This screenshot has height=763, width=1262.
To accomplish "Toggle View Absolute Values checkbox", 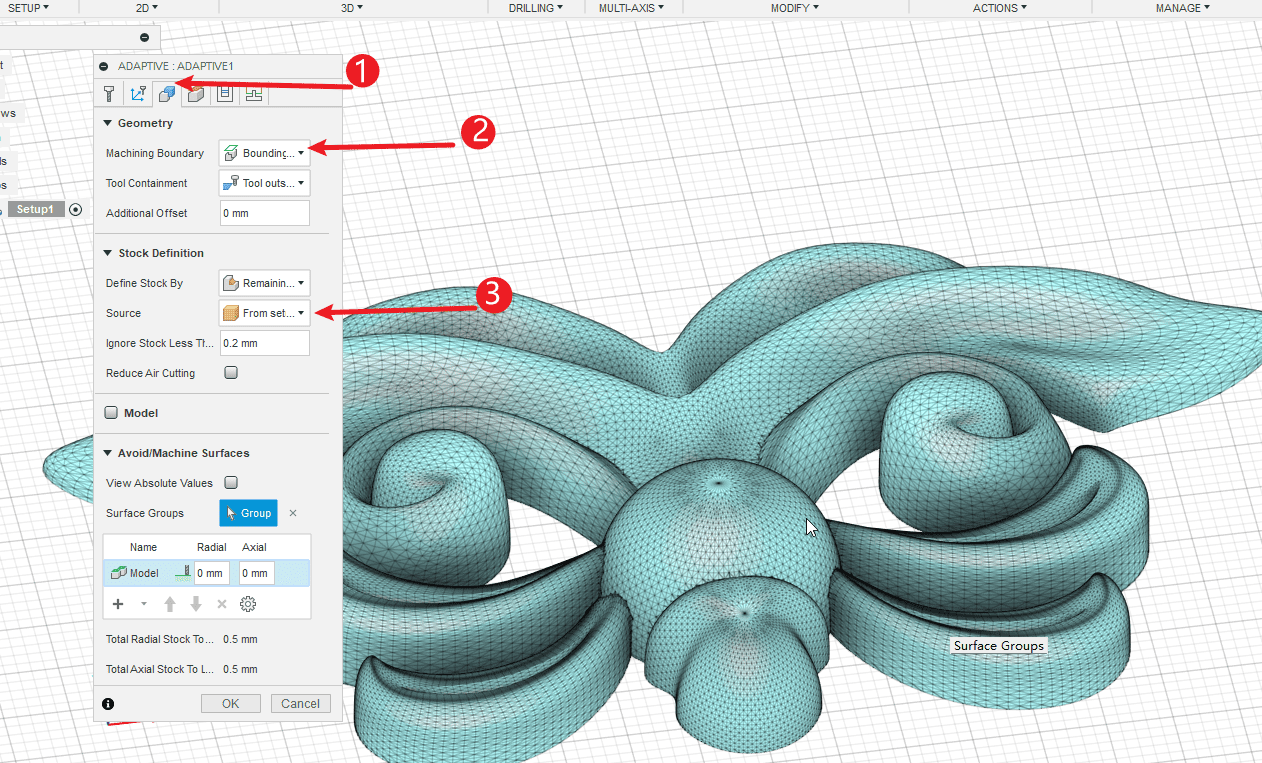I will tap(231, 483).
